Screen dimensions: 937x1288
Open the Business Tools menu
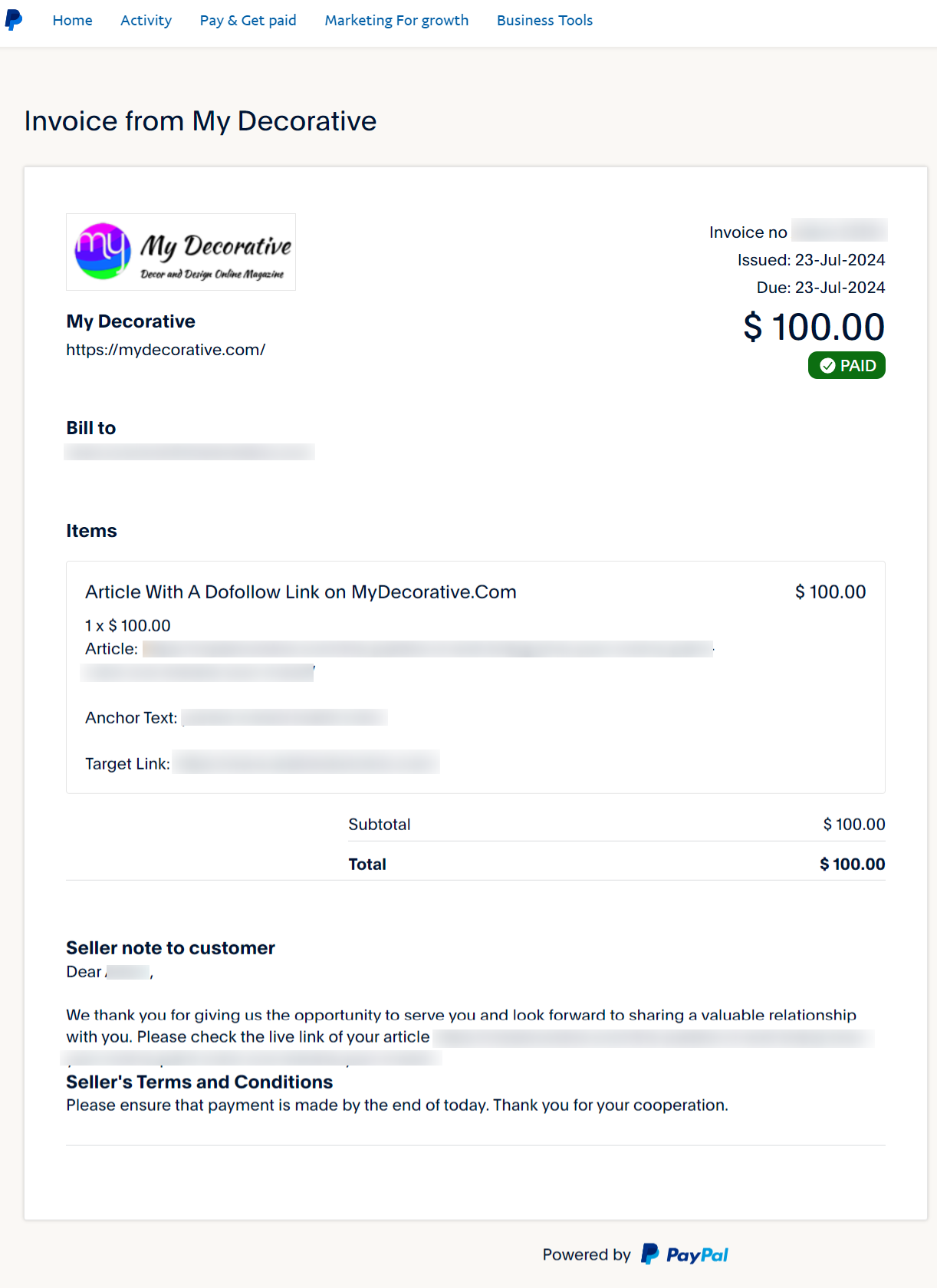point(544,21)
